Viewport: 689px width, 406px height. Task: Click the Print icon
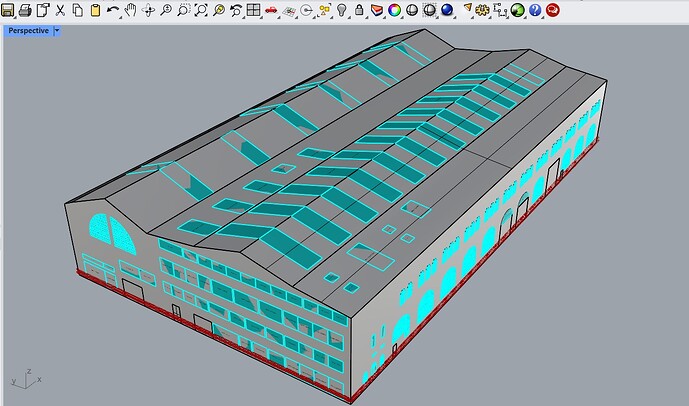[x=25, y=9]
